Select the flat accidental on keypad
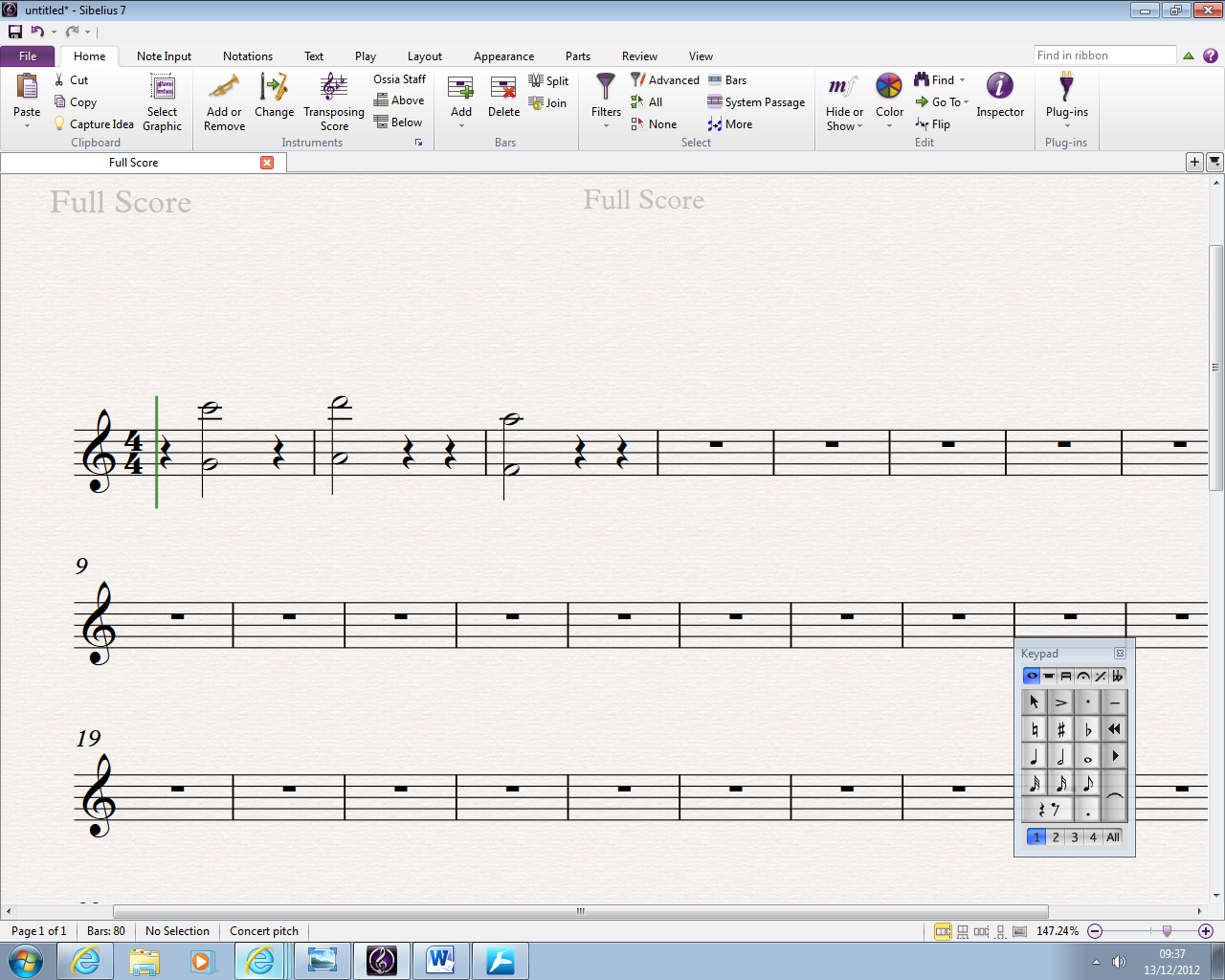This screenshot has height=980, width=1225. click(x=1088, y=730)
